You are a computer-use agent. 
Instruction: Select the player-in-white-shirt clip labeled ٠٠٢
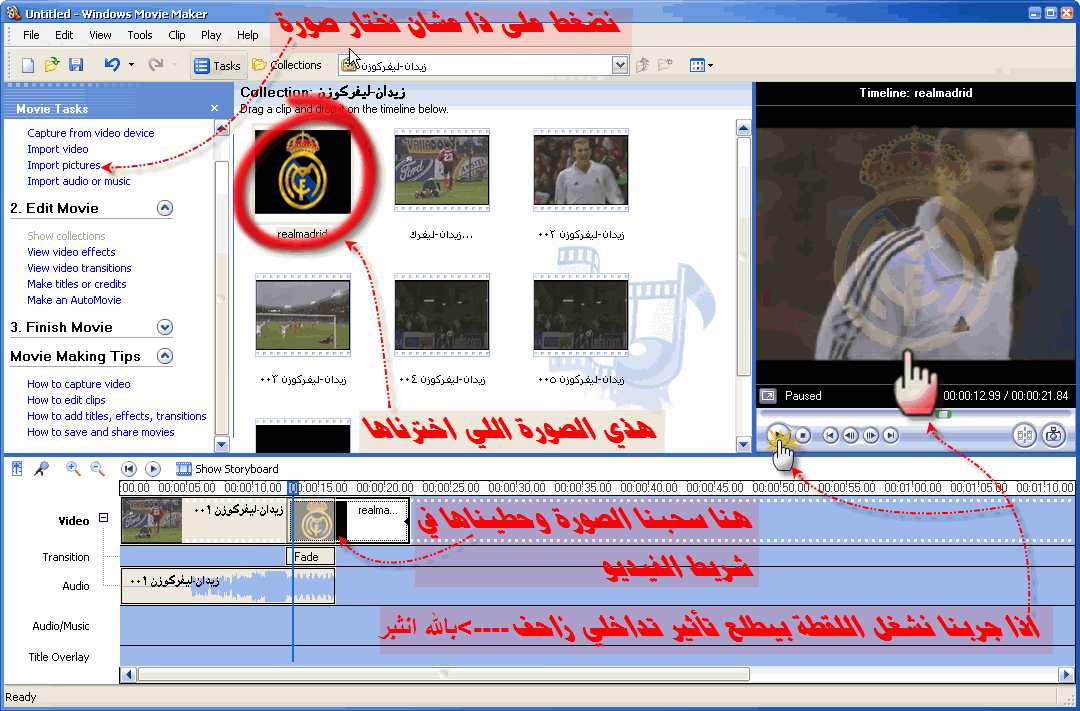(x=581, y=171)
